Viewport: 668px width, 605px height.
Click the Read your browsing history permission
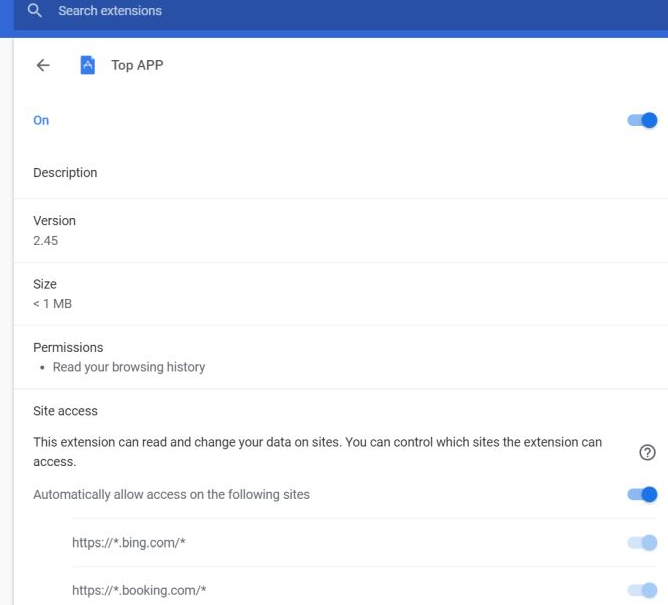coord(129,367)
